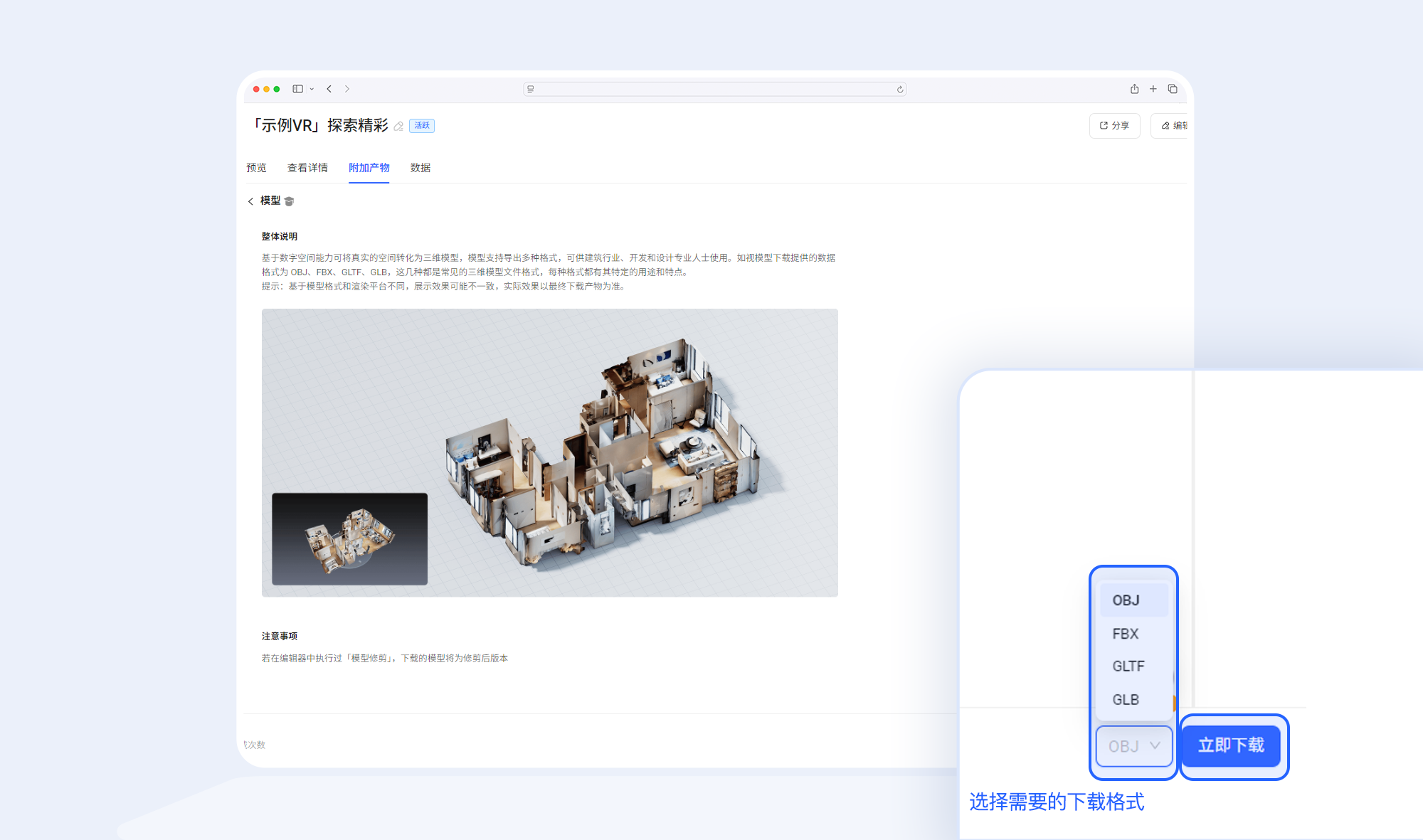Image resolution: width=1423 pixels, height=840 pixels.
Task: Switch to the 查看详情 tab
Action: point(307,168)
